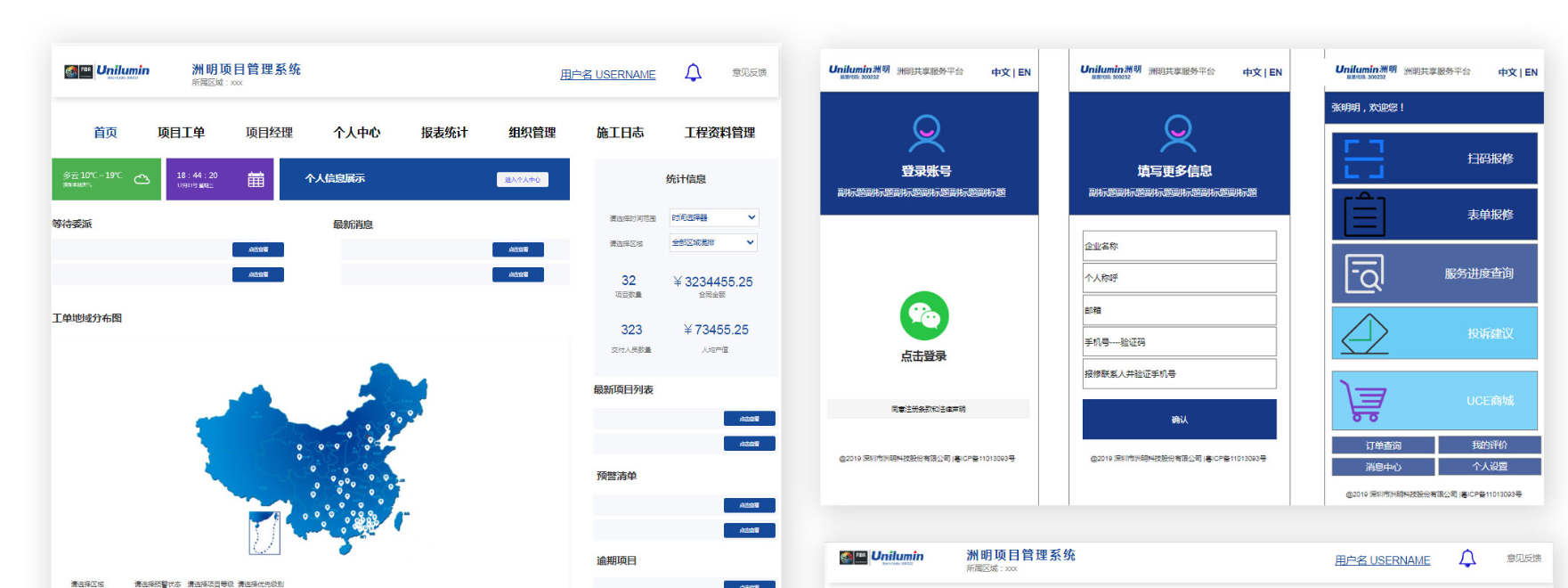Open the calendar icon in the purple time tile
Image resolution: width=1568 pixels, height=588 pixels.
256,179
